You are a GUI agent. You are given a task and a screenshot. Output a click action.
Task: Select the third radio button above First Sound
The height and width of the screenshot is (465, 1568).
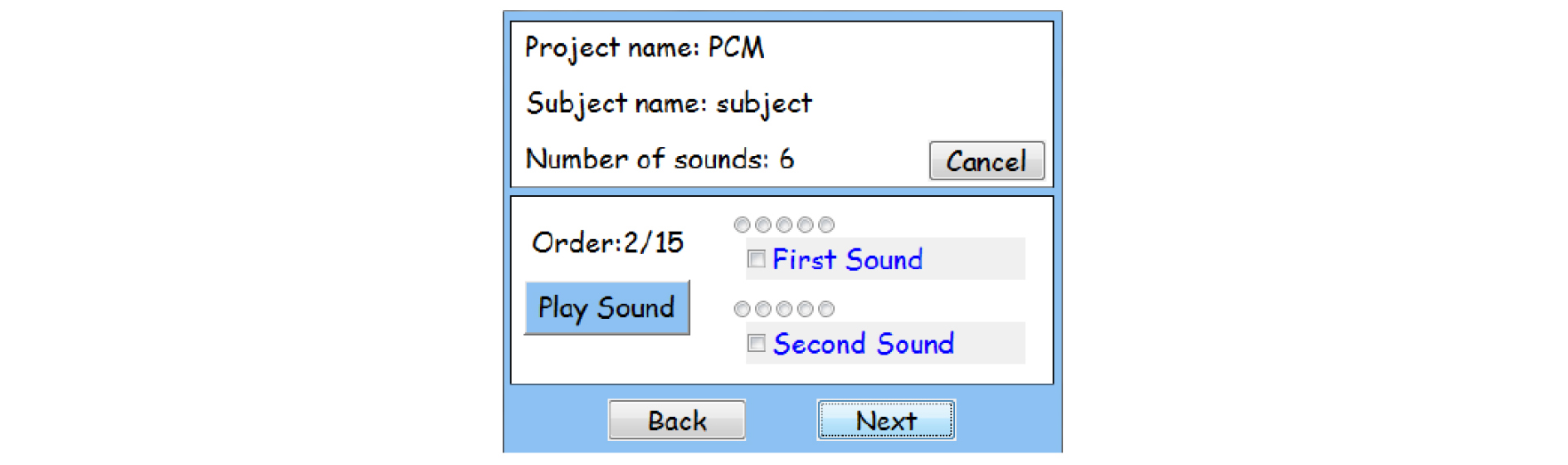784,224
